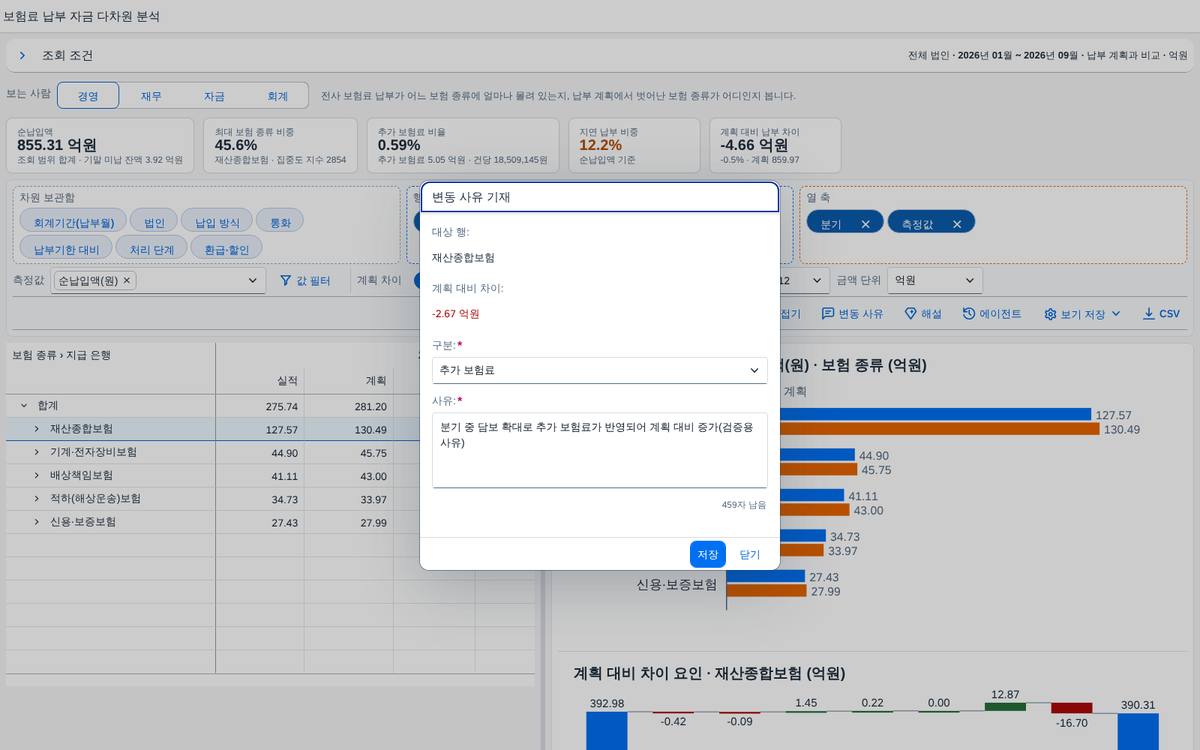This screenshot has width=1200, height=750.
Task: Open the 해설 explanation tool
Action: [x=923, y=313]
